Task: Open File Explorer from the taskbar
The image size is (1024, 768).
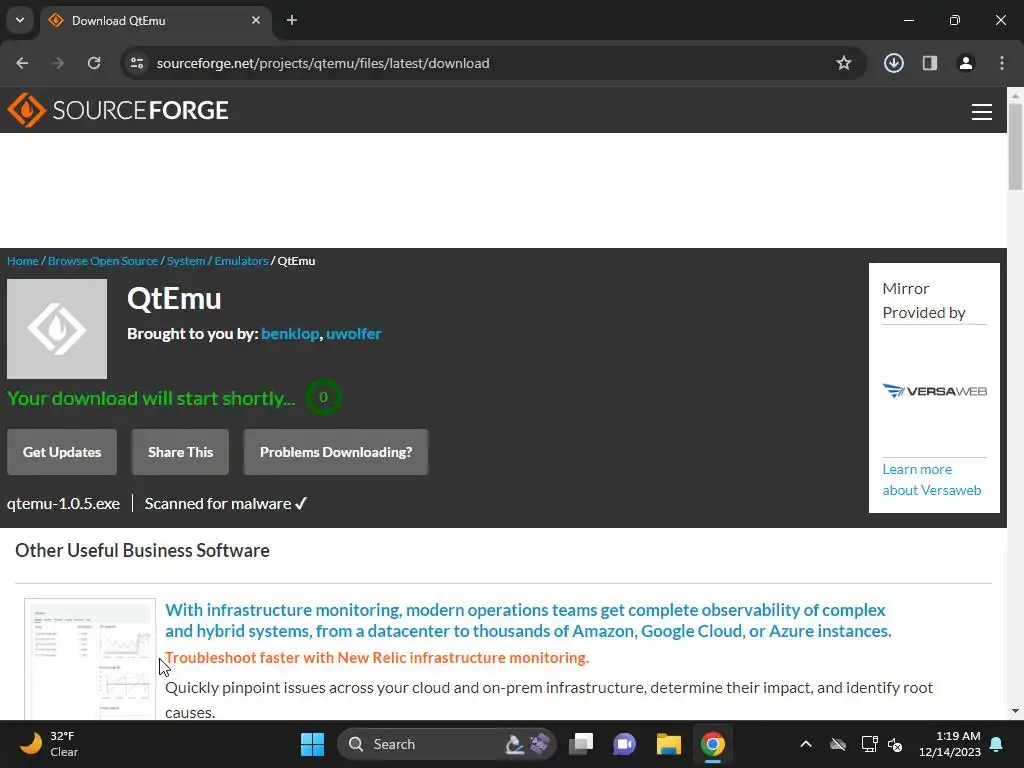Action: [x=669, y=744]
